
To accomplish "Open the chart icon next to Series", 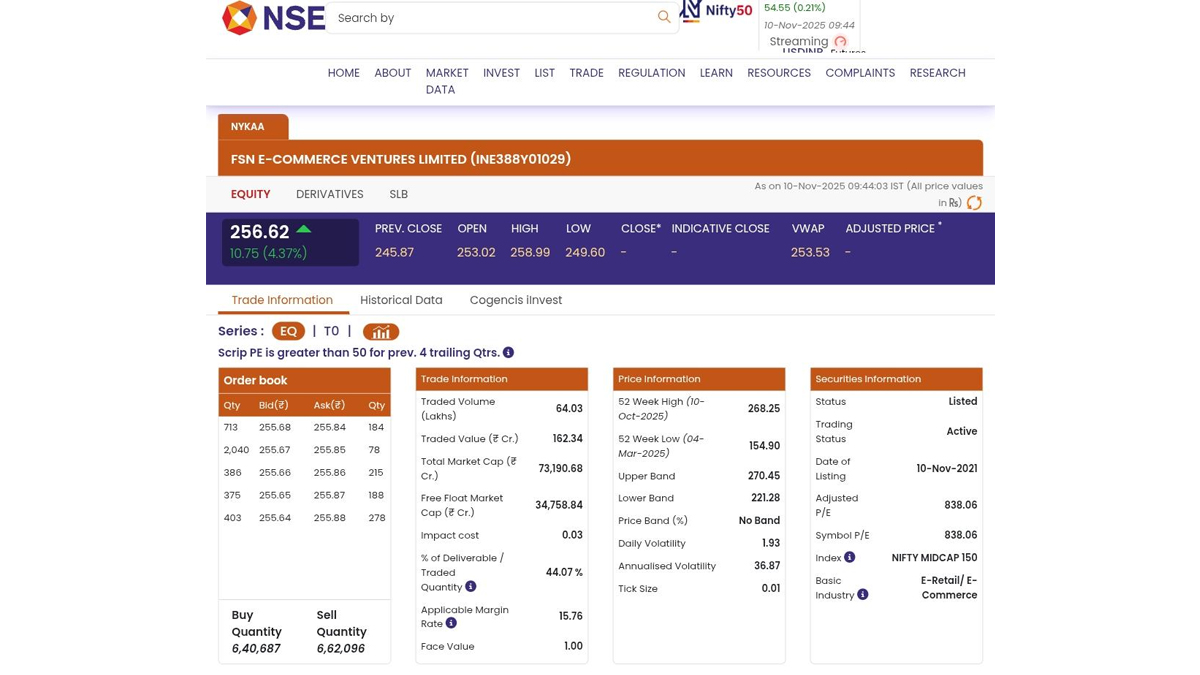I will (x=380, y=332).
